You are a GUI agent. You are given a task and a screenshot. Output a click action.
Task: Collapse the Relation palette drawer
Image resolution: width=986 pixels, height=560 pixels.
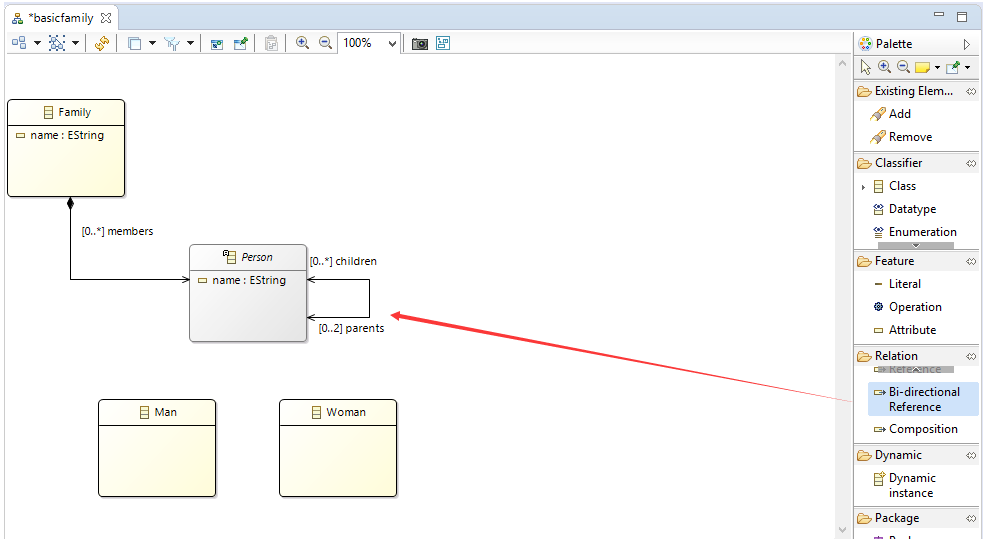point(916,356)
